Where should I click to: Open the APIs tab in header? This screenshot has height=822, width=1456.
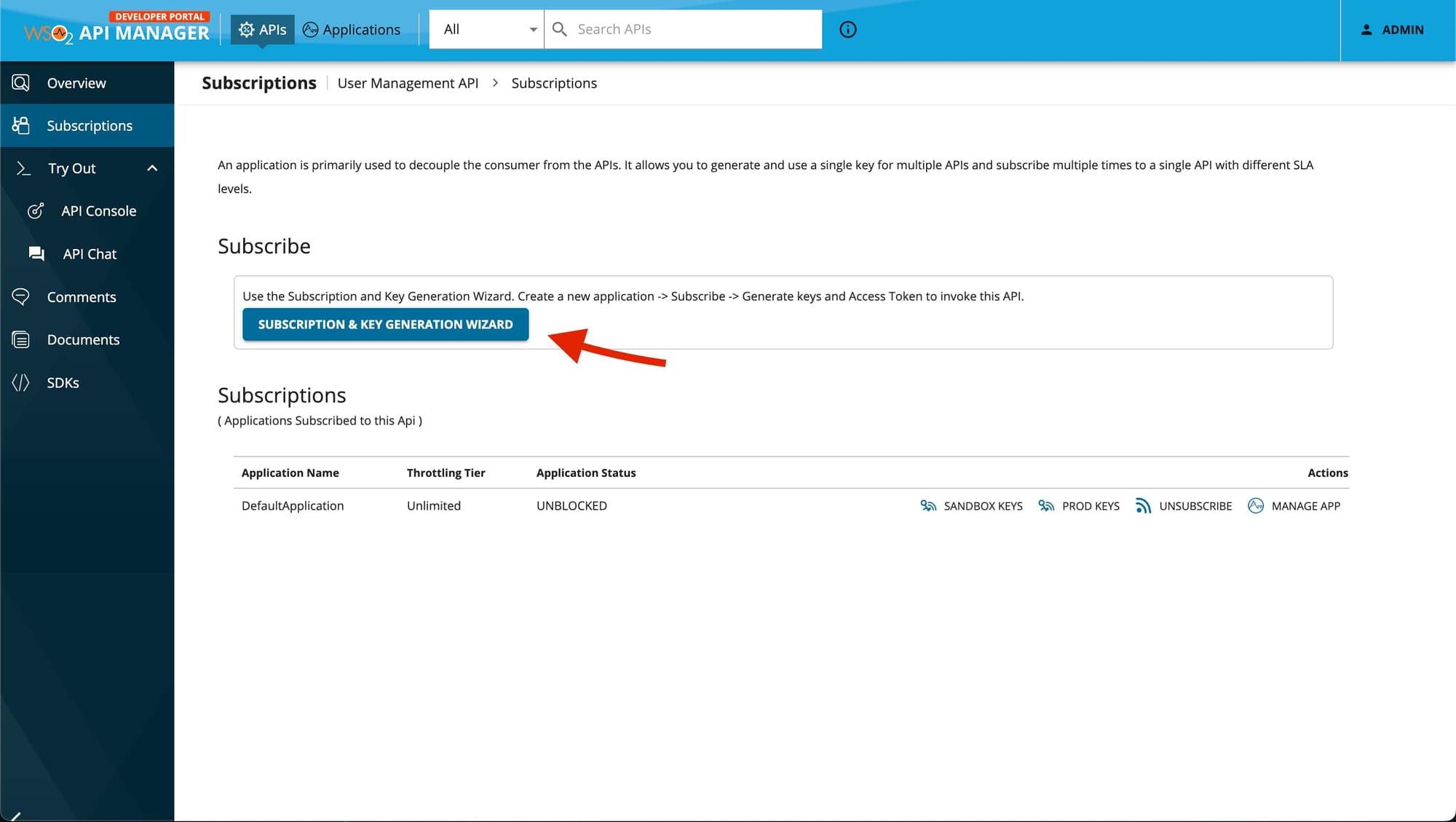[263, 29]
